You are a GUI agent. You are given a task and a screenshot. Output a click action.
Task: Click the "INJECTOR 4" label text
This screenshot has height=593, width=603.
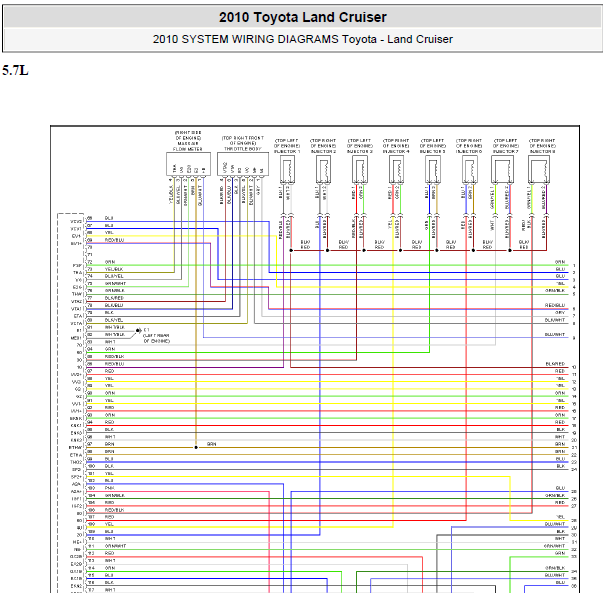click(396, 152)
